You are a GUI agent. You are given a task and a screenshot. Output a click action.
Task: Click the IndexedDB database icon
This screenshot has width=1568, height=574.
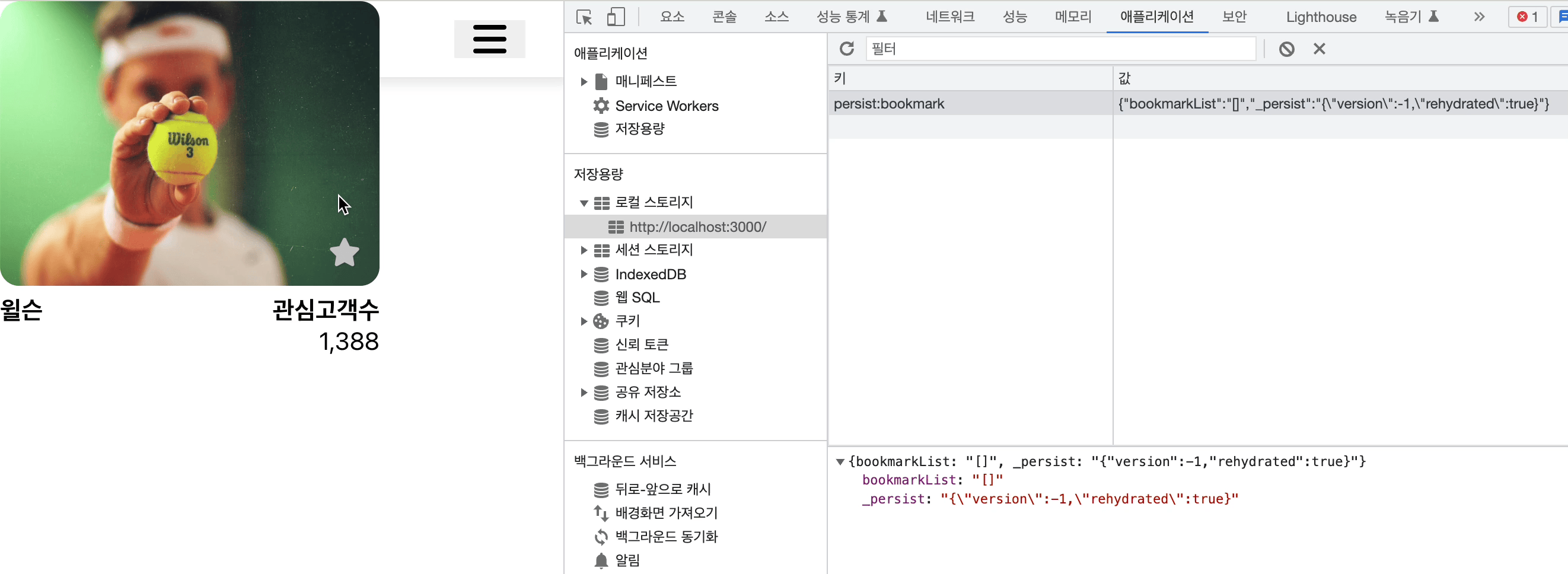point(601,275)
